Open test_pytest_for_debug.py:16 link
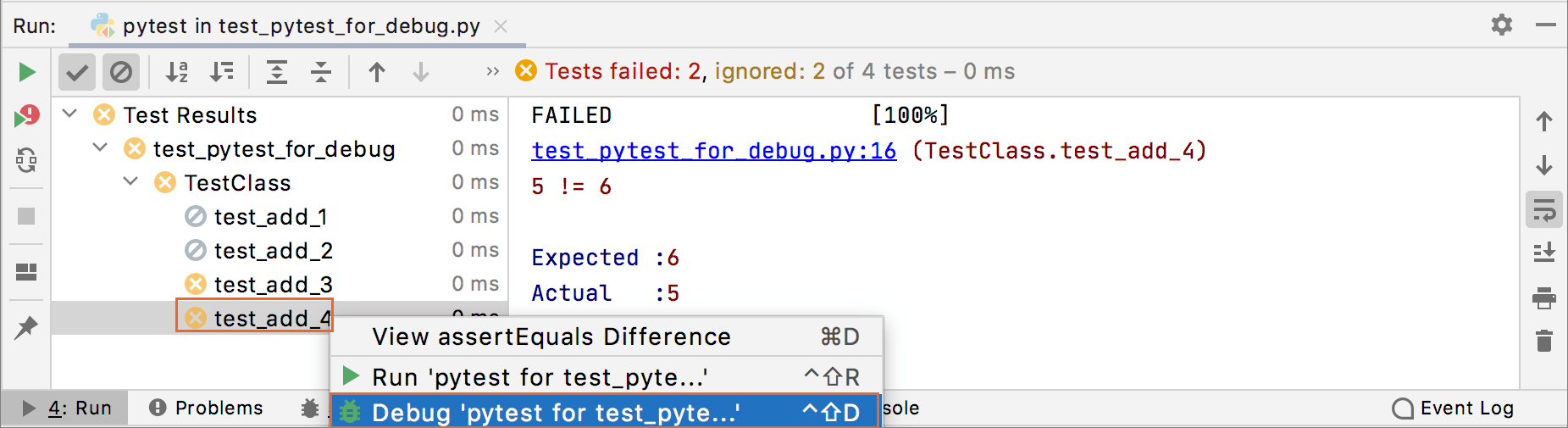Screen dimensions: 1568x428 tap(713, 151)
